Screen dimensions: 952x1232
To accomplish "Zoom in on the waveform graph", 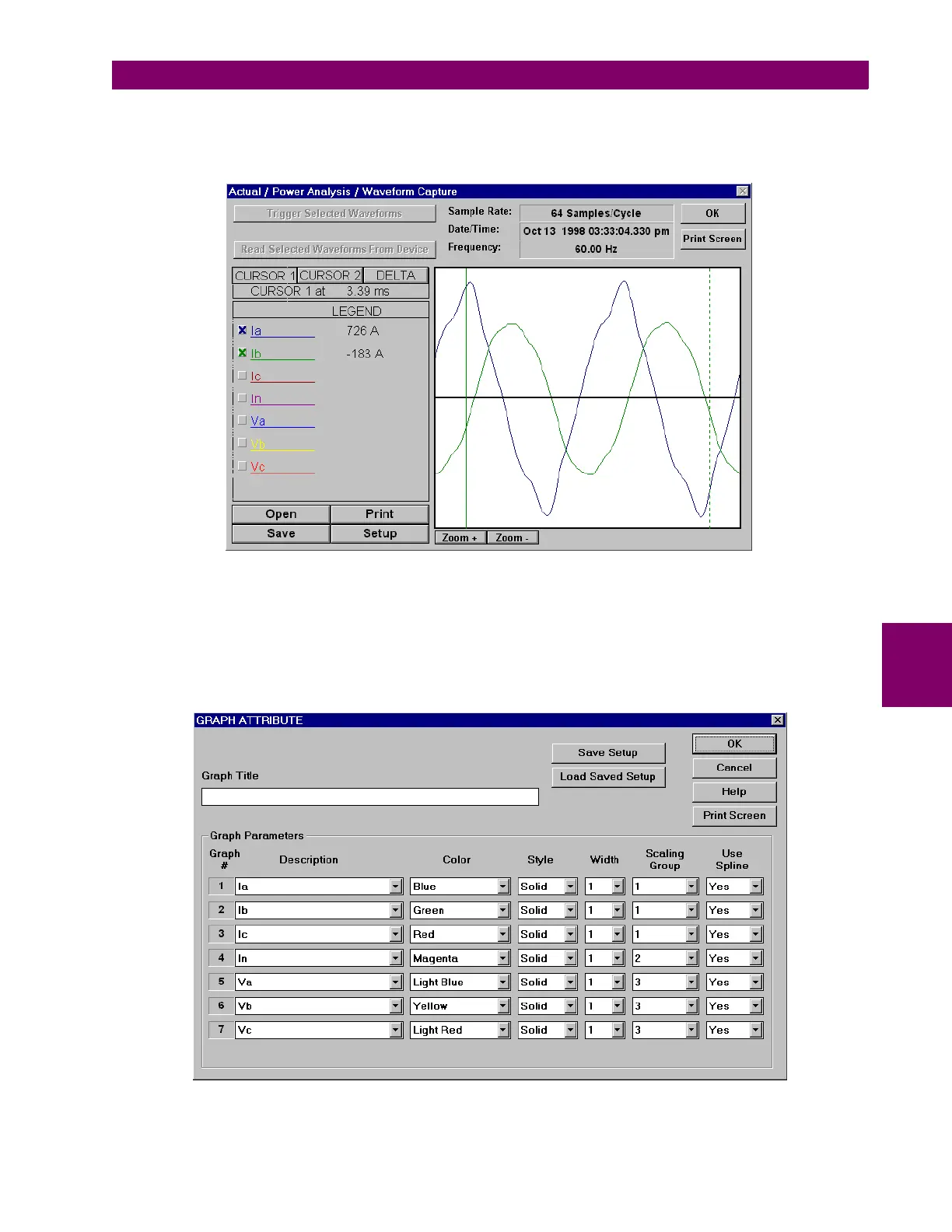I will coord(460,537).
